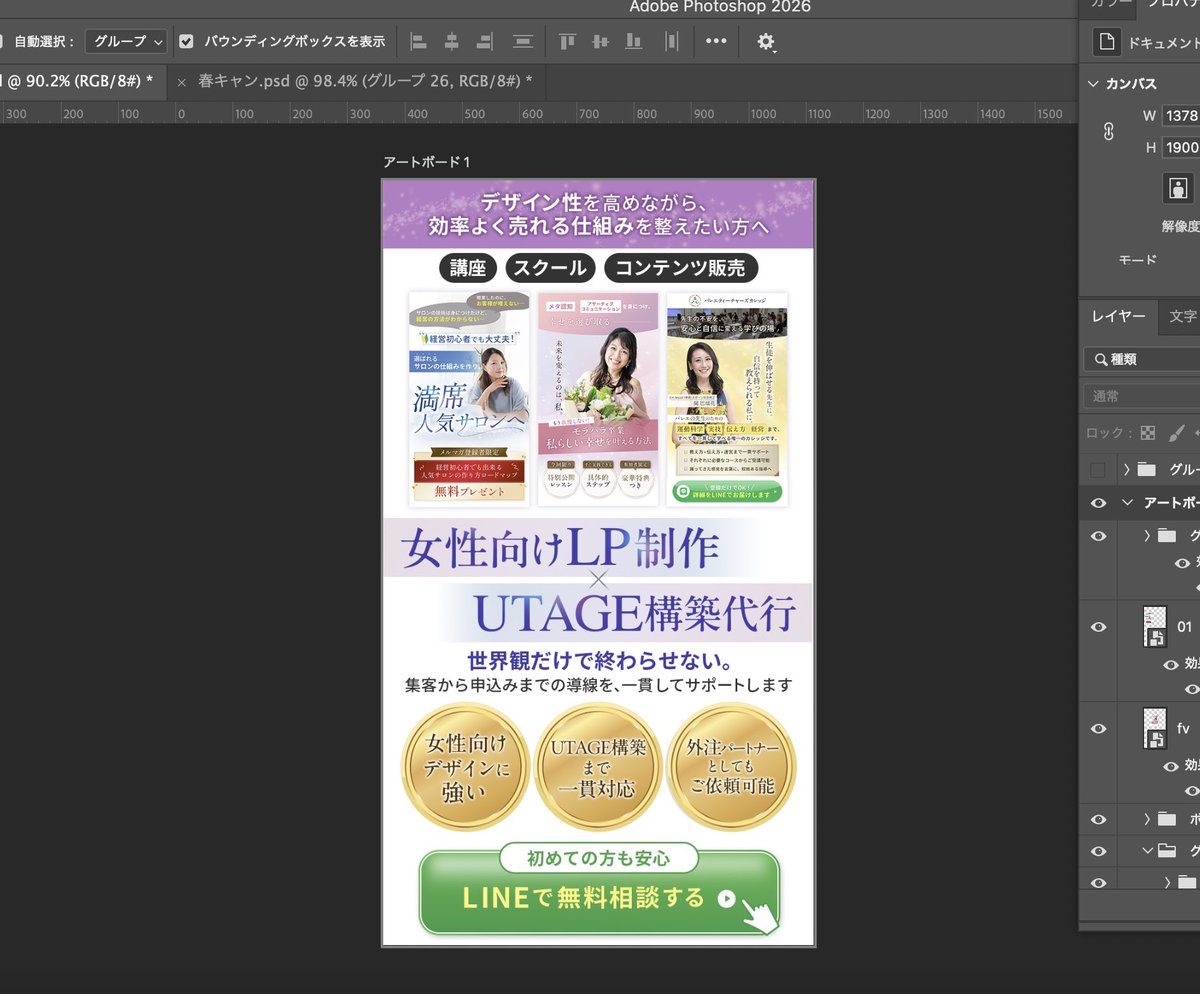Click the コンテンツ販売 pill label on canvas
Viewport: 1200px width, 994px height.
pos(680,268)
